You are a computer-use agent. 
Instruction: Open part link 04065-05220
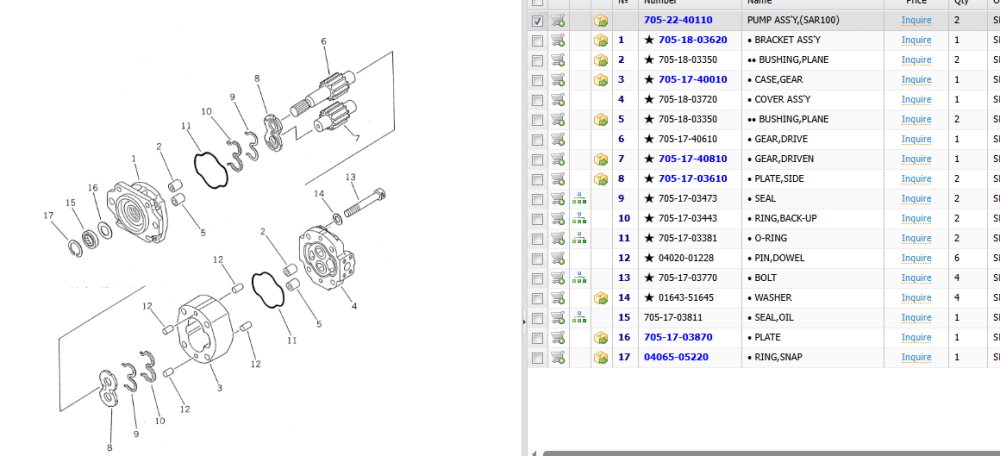pos(675,357)
